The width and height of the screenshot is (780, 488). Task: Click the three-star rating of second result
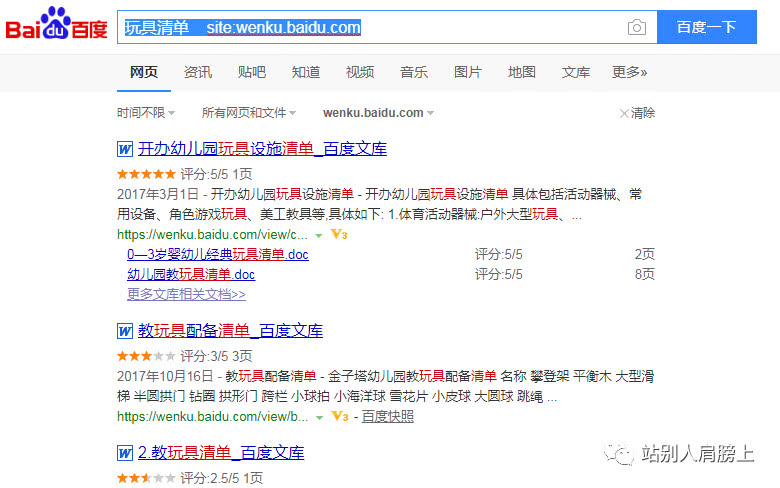pyautogui.click(x=146, y=356)
